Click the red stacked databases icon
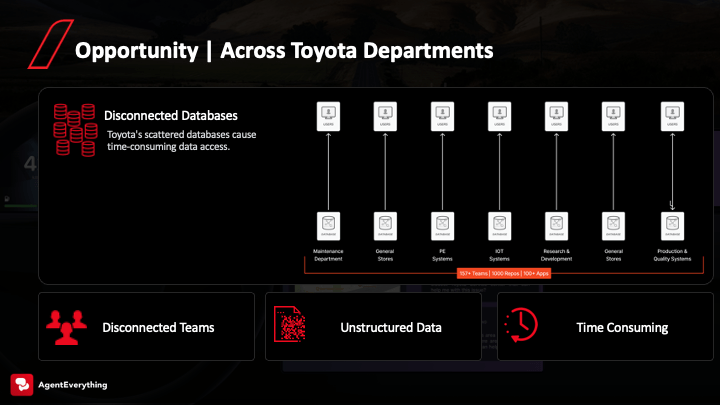720x405 pixels. 75,130
